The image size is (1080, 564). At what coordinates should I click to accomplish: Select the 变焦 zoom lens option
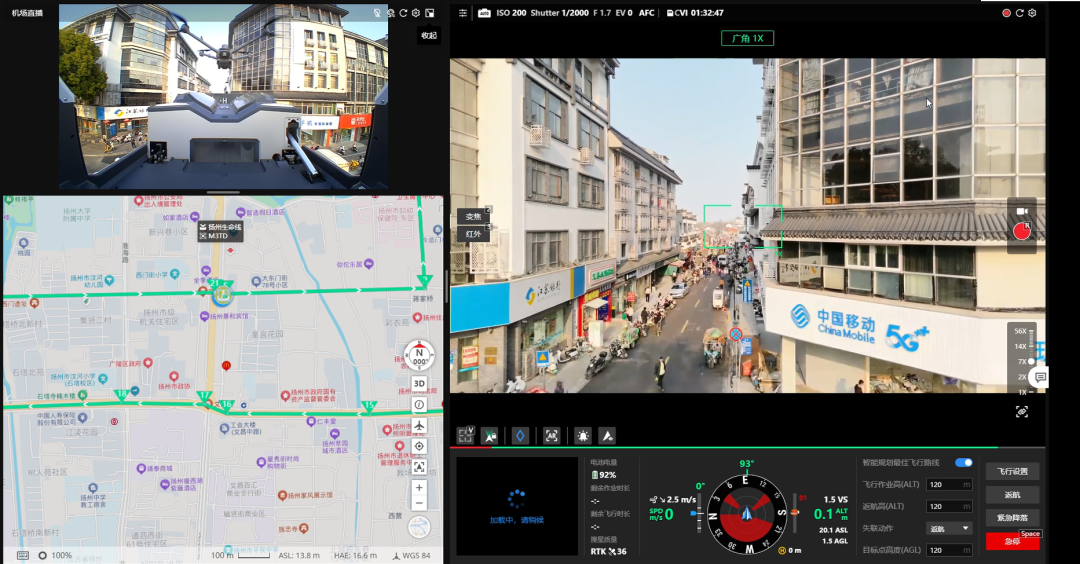click(x=474, y=216)
